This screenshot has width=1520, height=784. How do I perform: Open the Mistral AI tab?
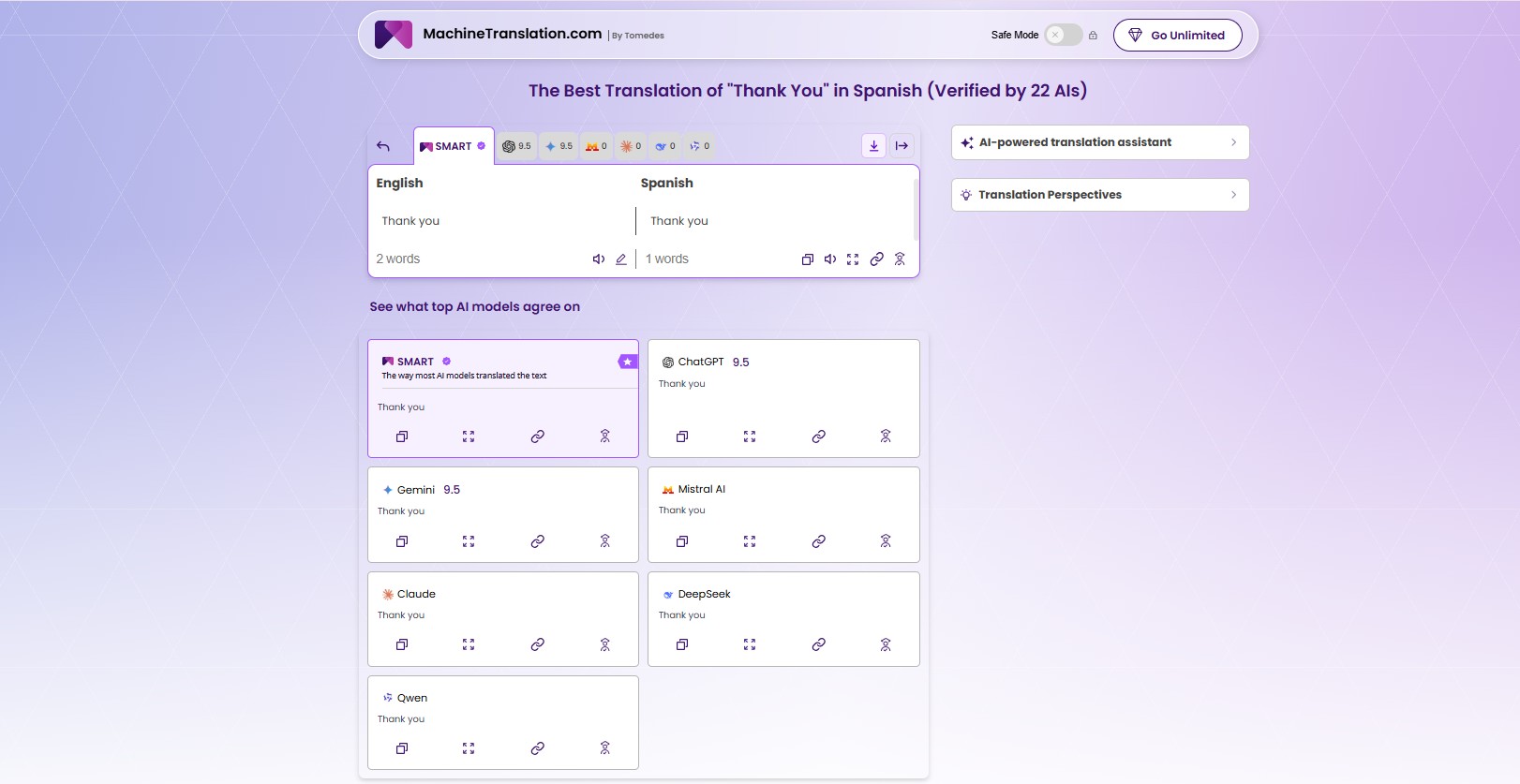click(596, 146)
